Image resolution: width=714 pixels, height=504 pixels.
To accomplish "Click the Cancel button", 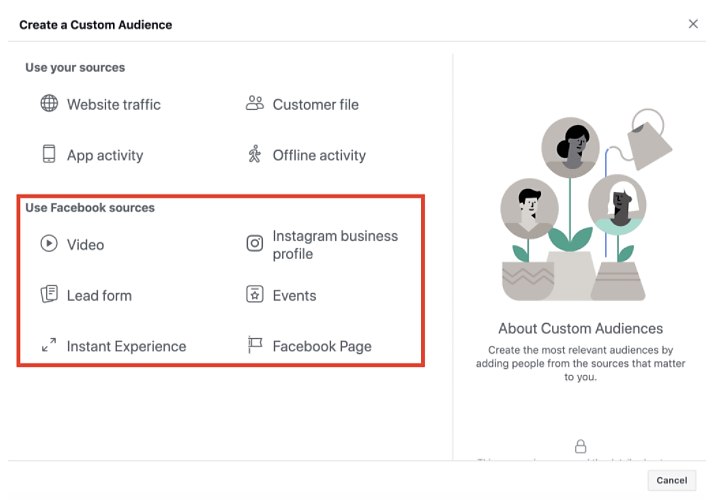I will 672,480.
